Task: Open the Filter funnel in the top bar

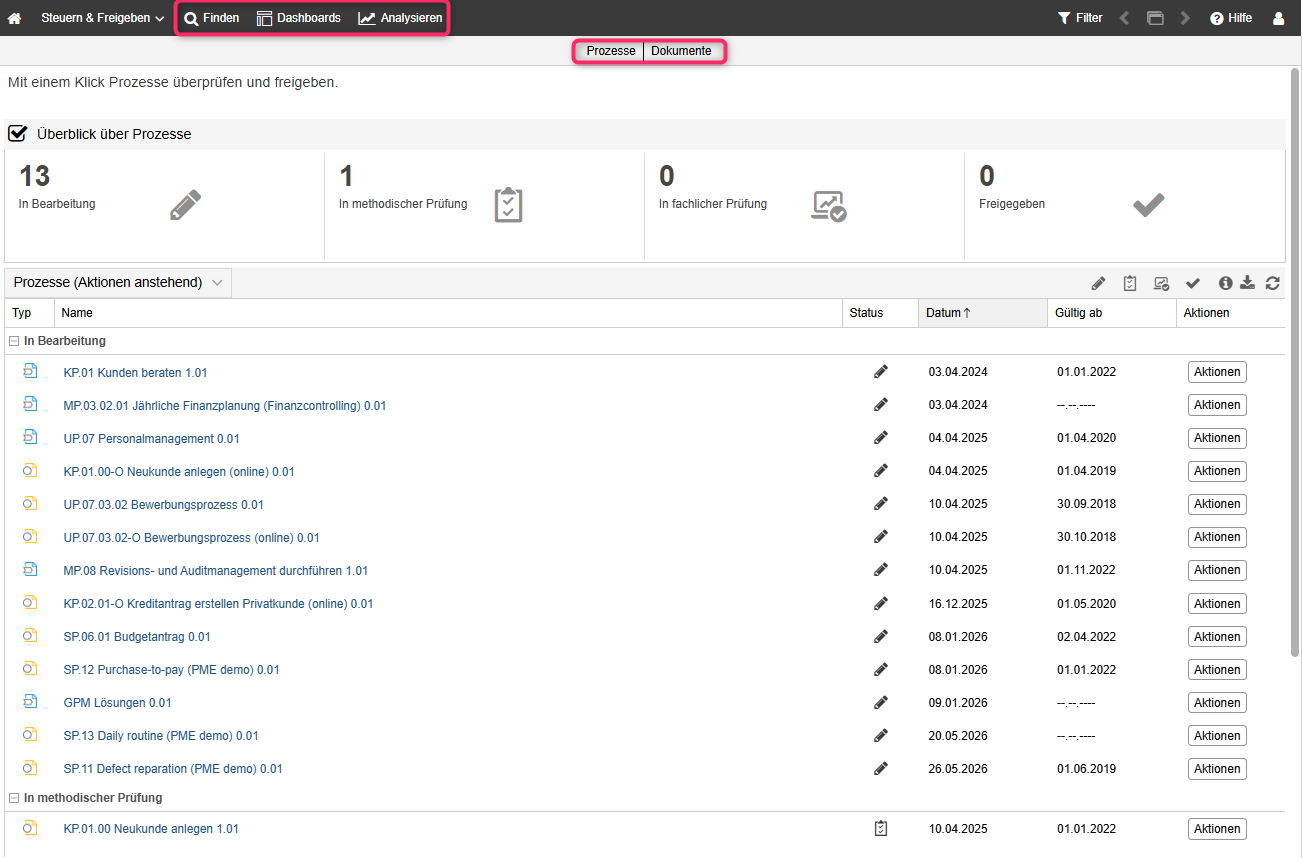Action: [x=1080, y=18]
